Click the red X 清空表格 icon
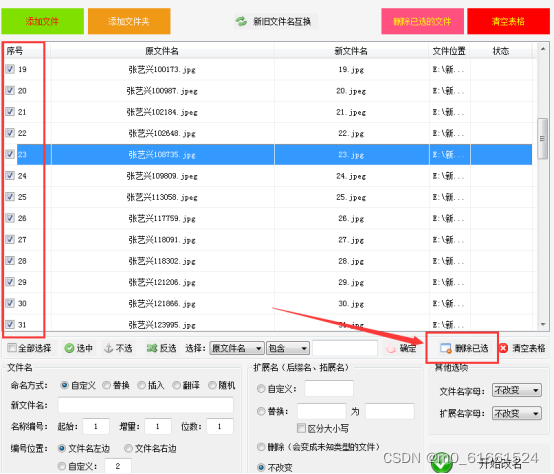This screenshot has height=474, width=554. click(x=503, y=348)
